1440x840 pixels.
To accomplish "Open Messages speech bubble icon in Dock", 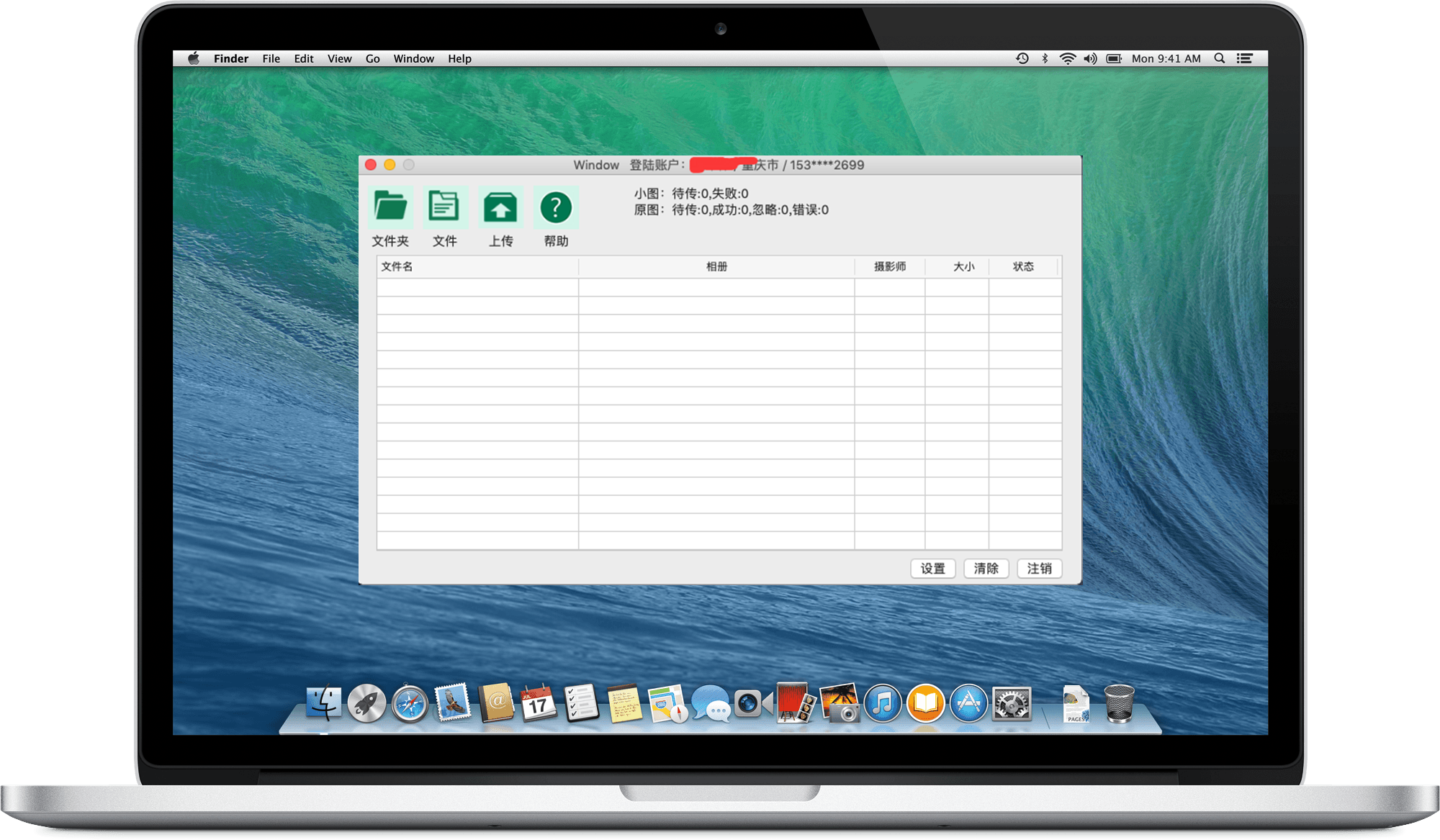I will tap(711, 703).
